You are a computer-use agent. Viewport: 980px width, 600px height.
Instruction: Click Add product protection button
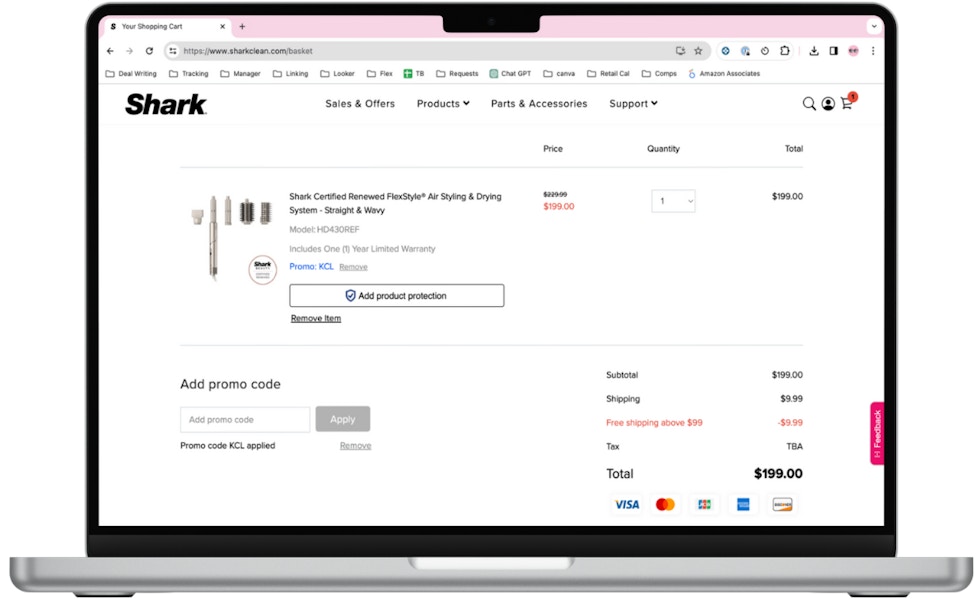tap(397, 296)
